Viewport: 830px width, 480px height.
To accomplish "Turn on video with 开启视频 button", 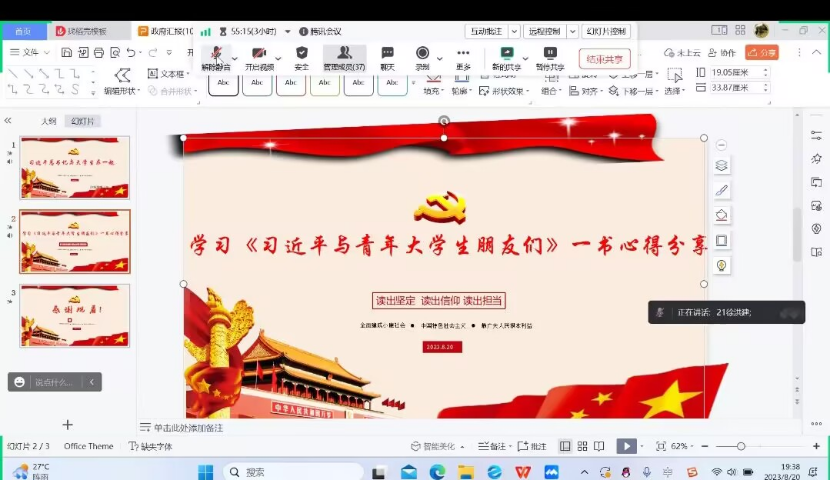I will tap(259, 56).
